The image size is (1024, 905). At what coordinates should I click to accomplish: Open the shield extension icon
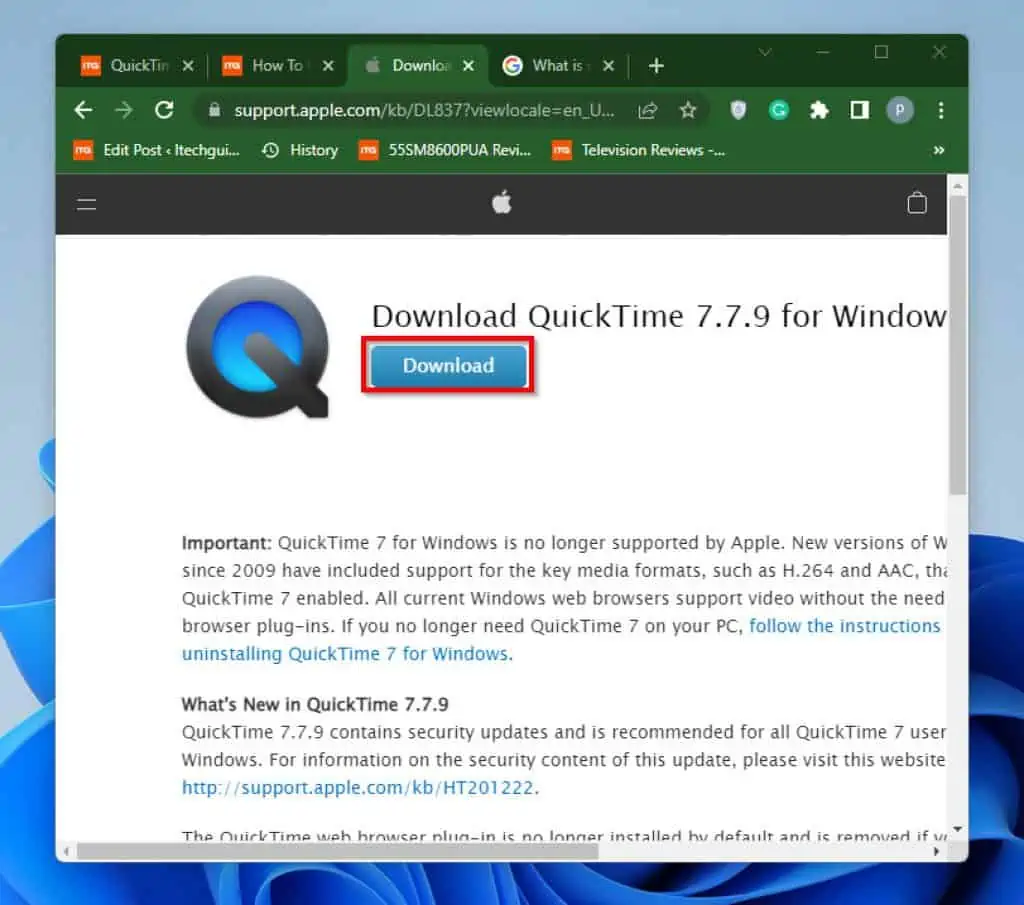(738, 110)
